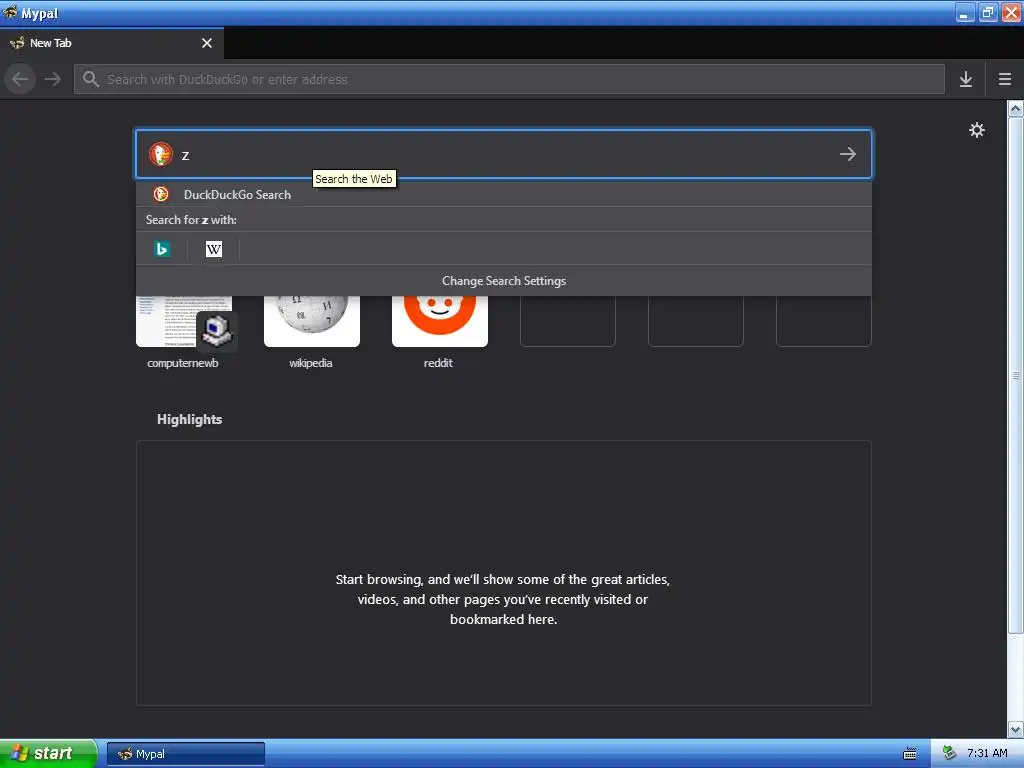
Task: Restore down the Mypal window
Action: 988,12
